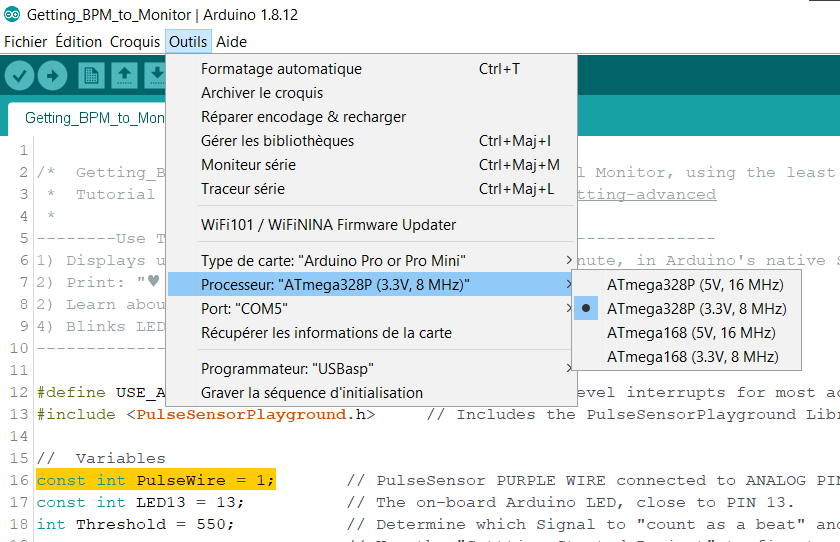Click the "// Variables" comment
Viewport: 840px width, 542px height.
click(x=101, y=458)
